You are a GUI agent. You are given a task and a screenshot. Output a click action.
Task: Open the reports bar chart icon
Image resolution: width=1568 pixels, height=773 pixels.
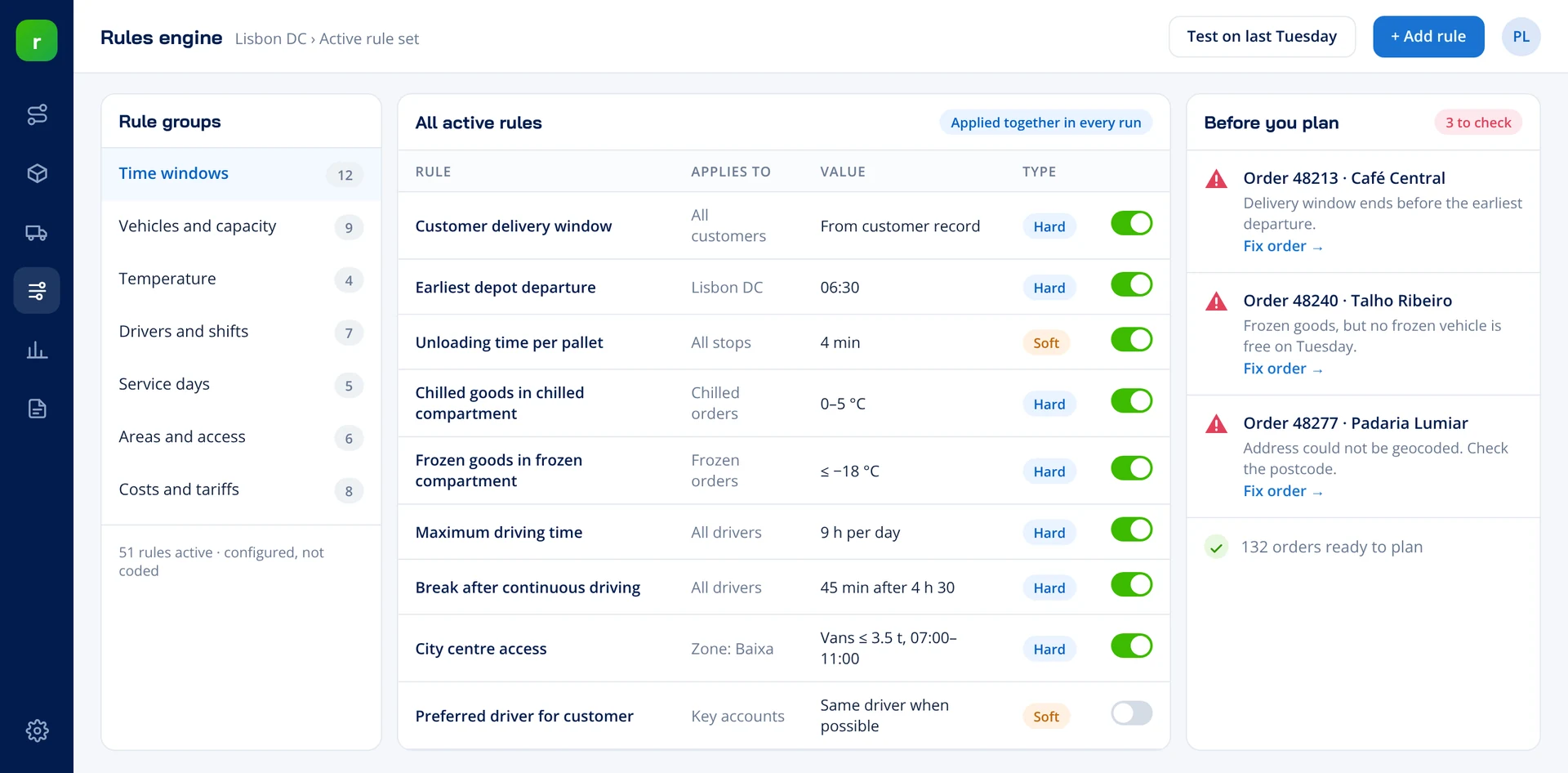point(37,351)
